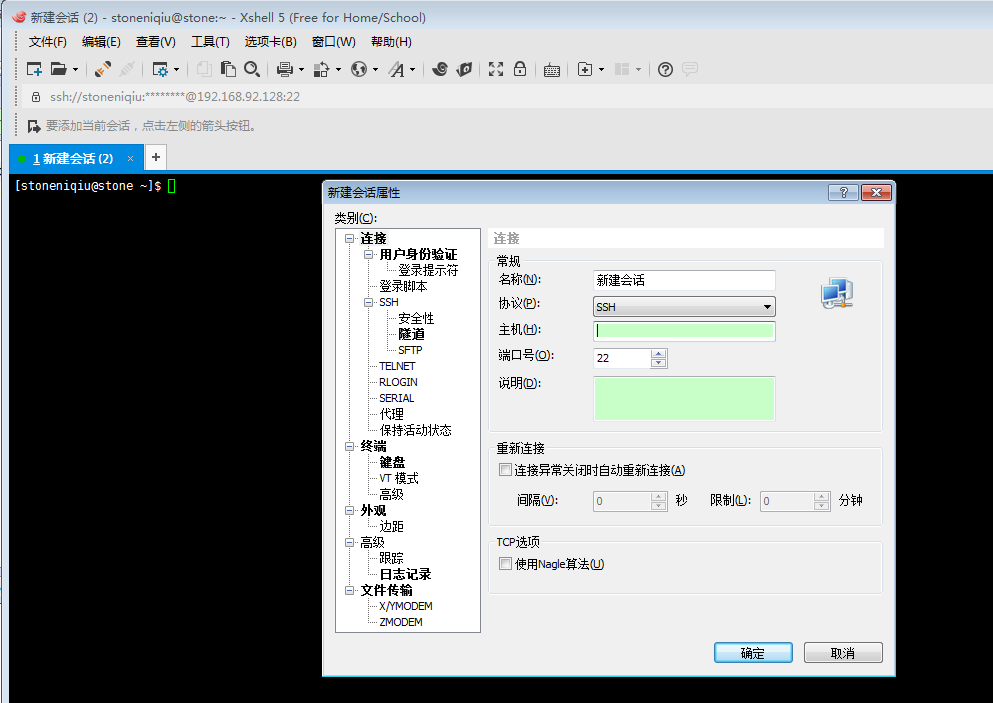Viewport: 993px width, 703px height.
Task: Select 日志记录 in the category tree
Action: [405, 574]
